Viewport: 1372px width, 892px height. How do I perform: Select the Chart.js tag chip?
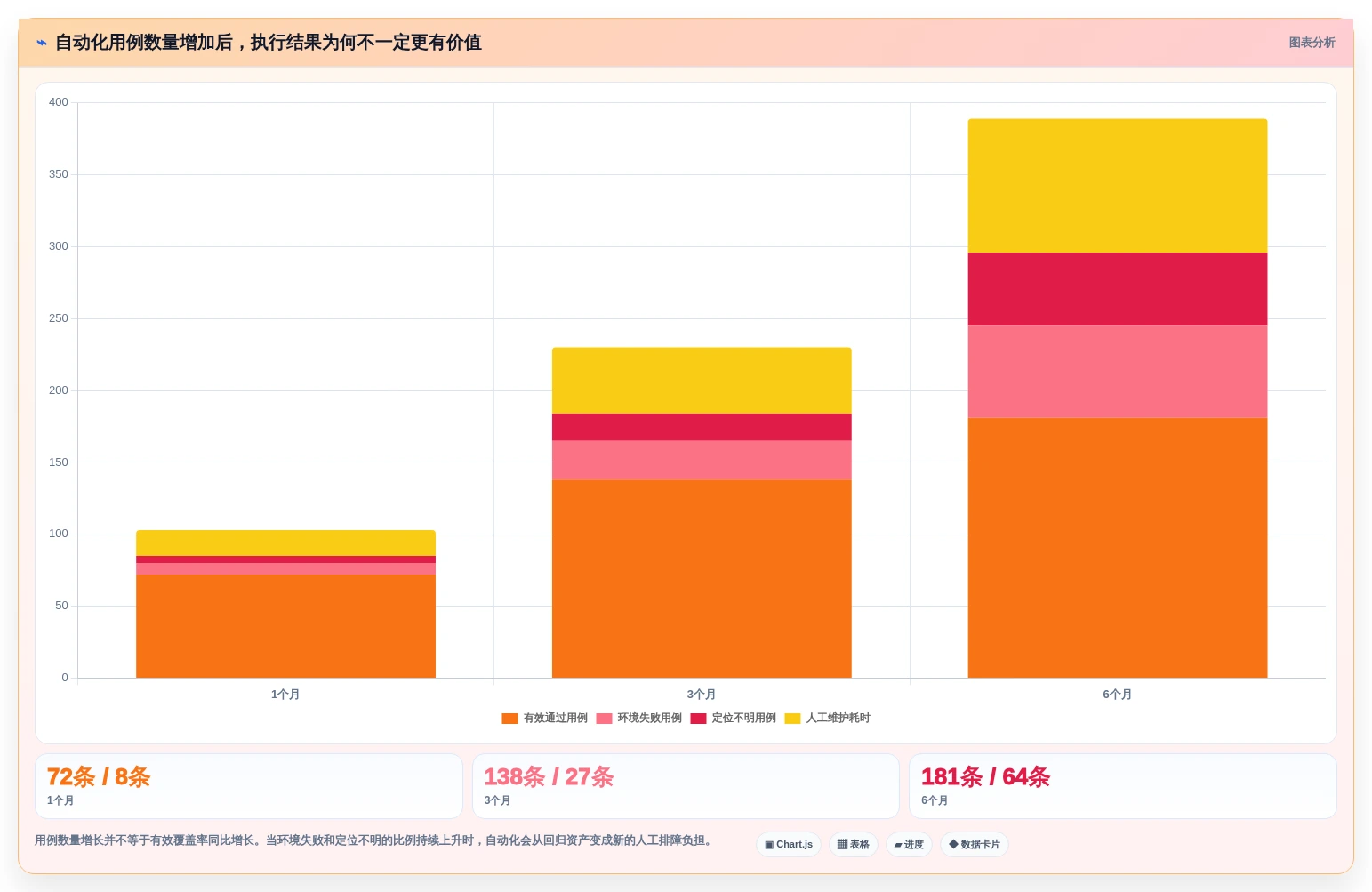(789, 845)
